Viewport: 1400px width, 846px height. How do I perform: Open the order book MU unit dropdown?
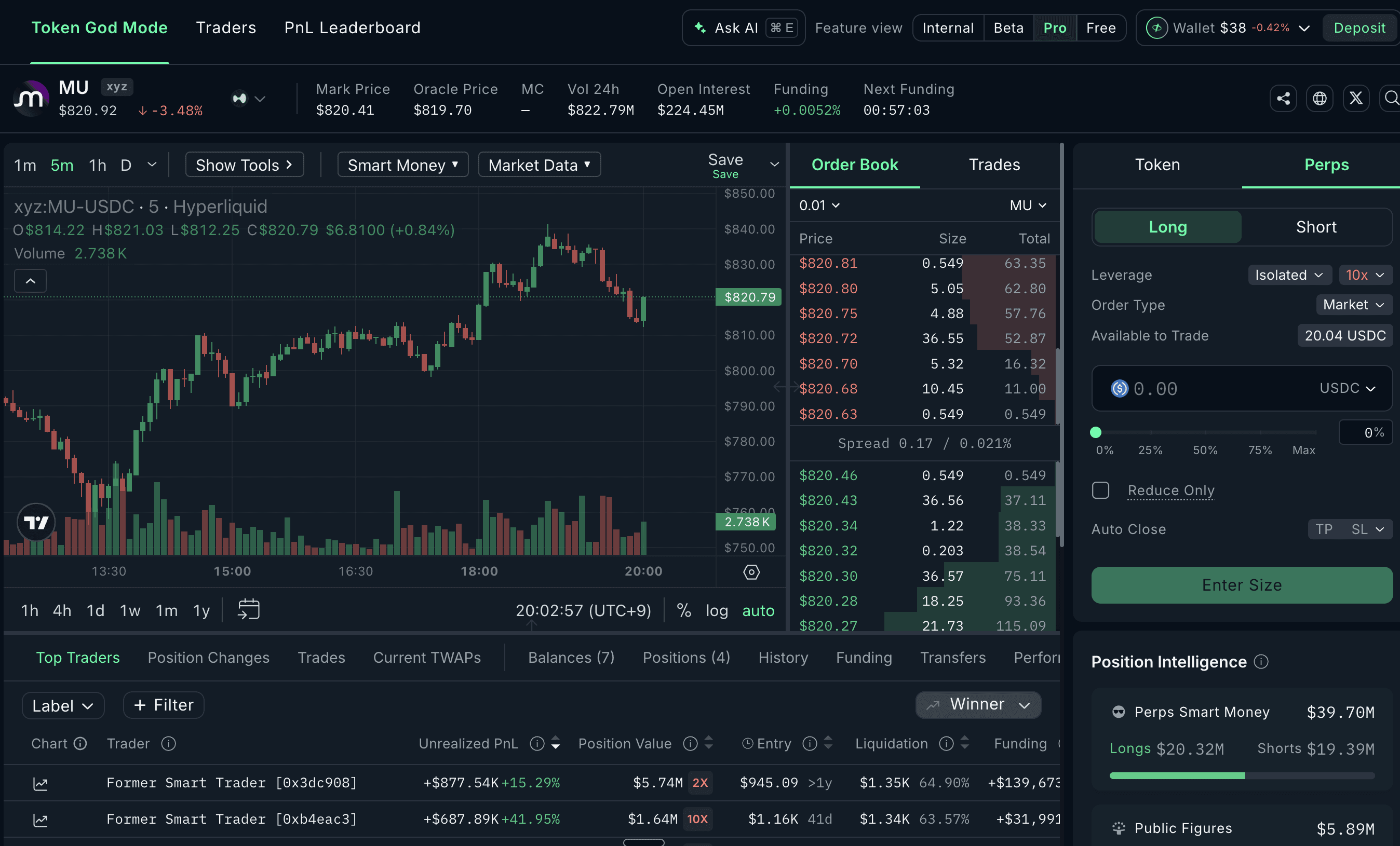[x=1028, y=206]
